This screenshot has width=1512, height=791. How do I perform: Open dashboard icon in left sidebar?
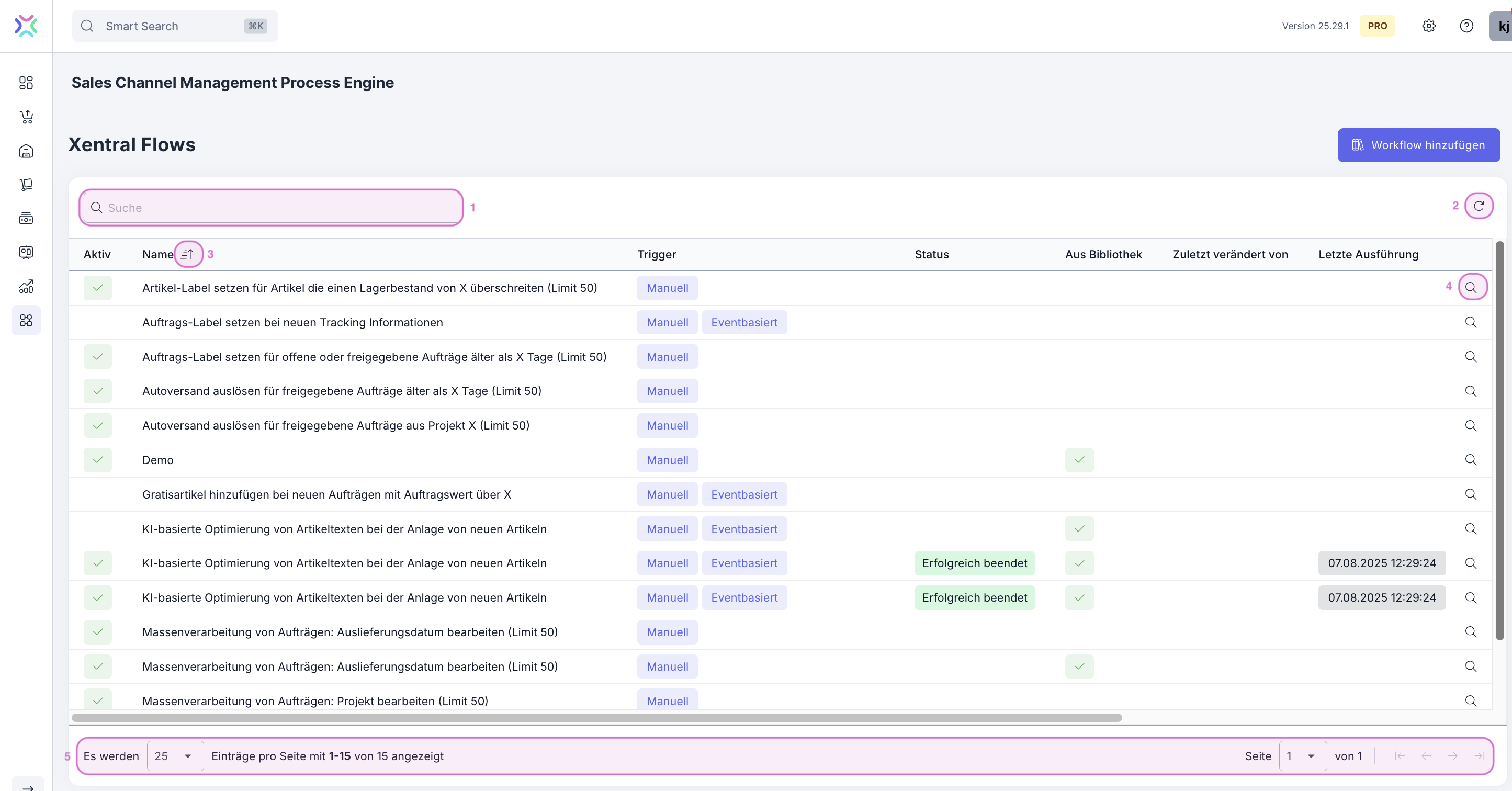(x=26, y=83)
